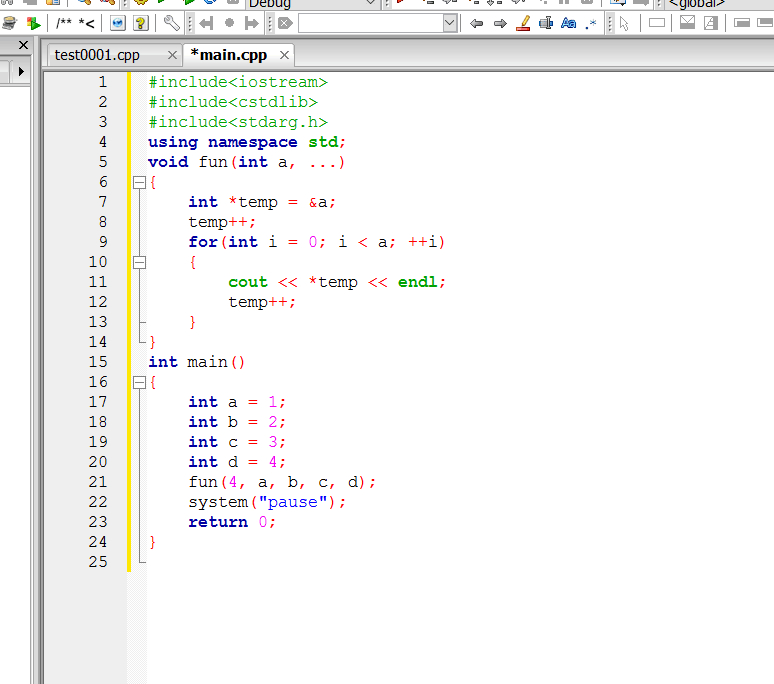Switch to the test0001.cpp tab
774x684 pixels.
(97, 55)
